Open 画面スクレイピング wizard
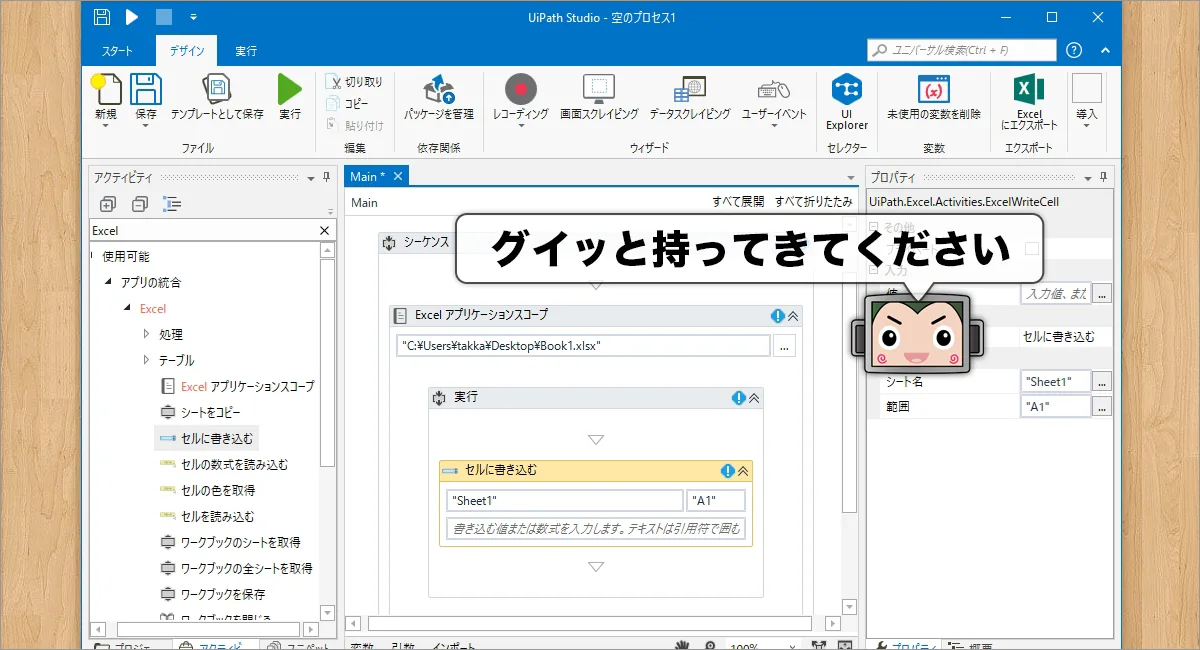Image resolution: width=1200 pixels, height=650 pixels. pos(599,98)
